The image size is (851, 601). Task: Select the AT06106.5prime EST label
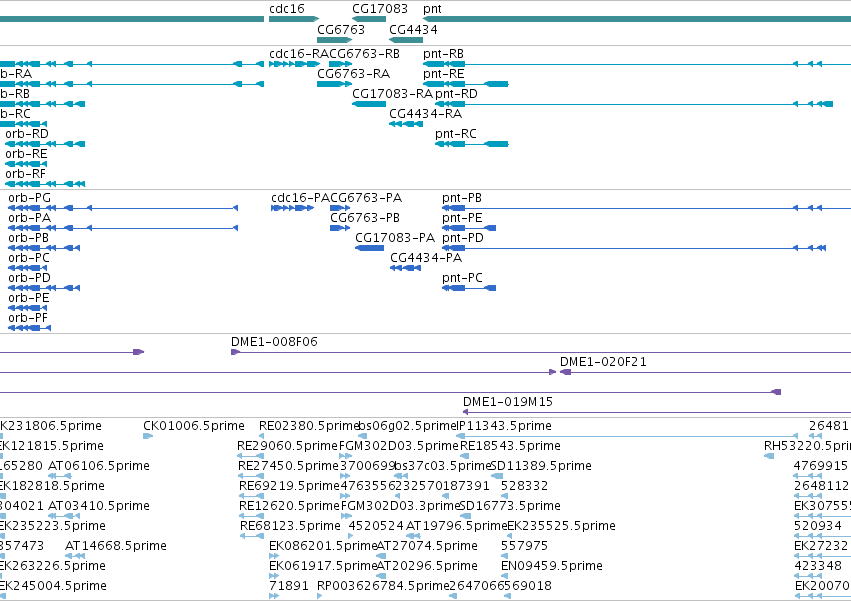point(99,466)
